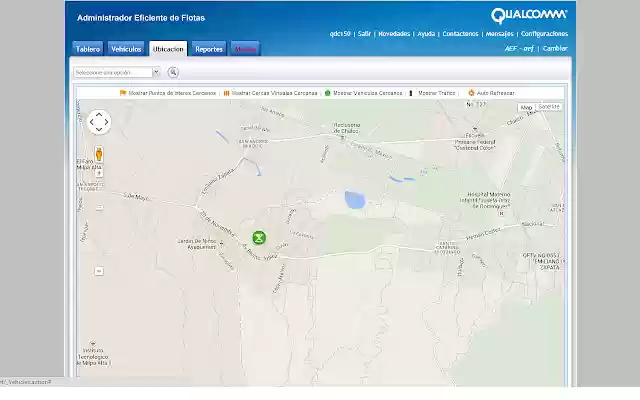The width and height of the screenshot is (640, 400).
Task: Click the flag icon for points of interest
Action: click(123, 93)
